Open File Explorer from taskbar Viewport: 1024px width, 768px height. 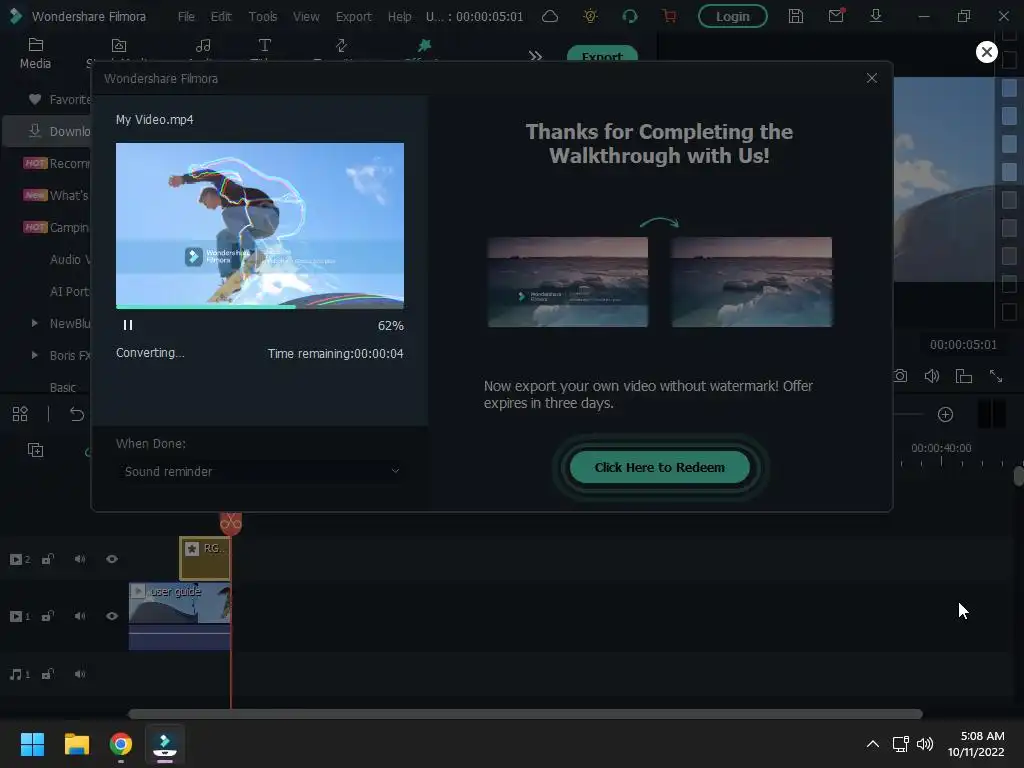(x=76, y=744)
